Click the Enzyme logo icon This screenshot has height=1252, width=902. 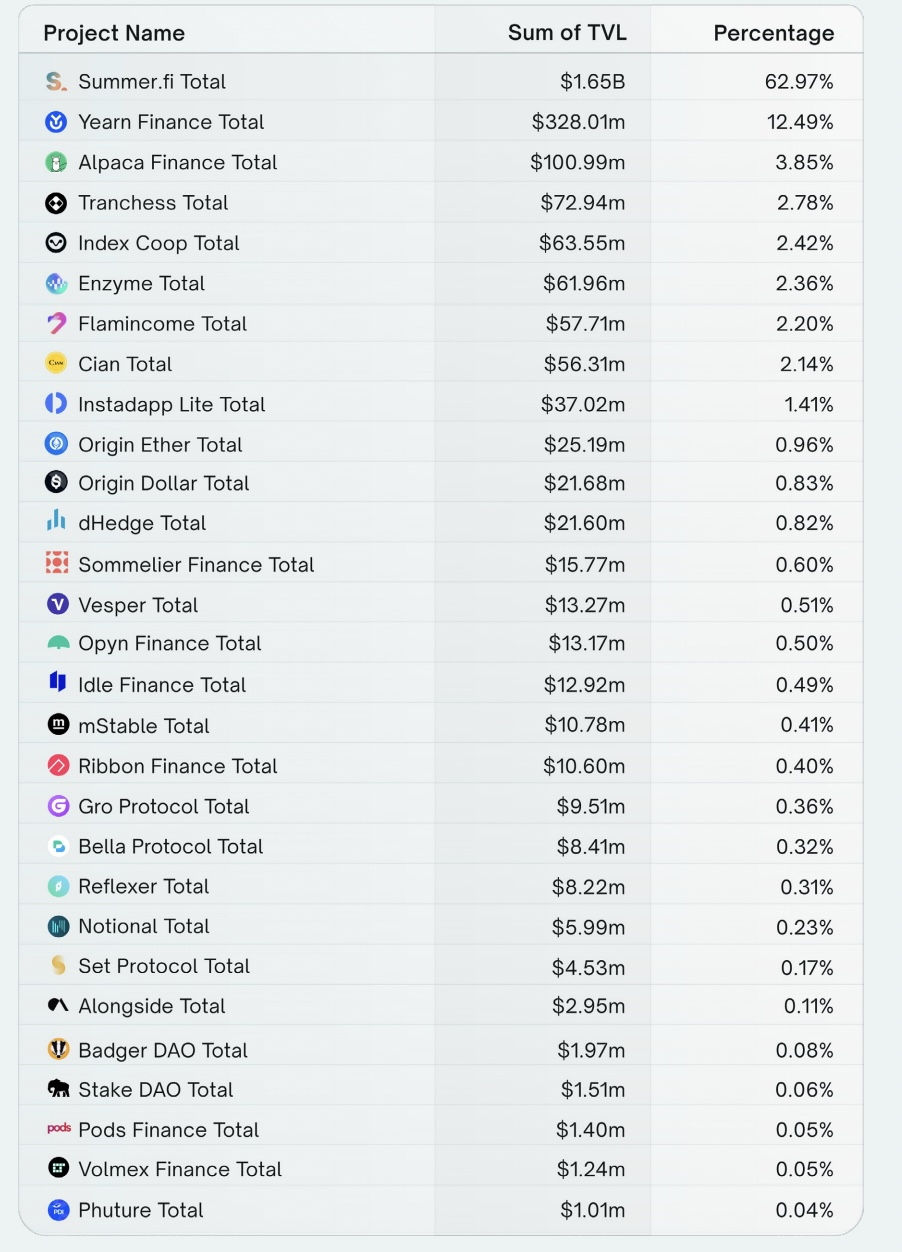pyautogui.click(x=57, y=284)
